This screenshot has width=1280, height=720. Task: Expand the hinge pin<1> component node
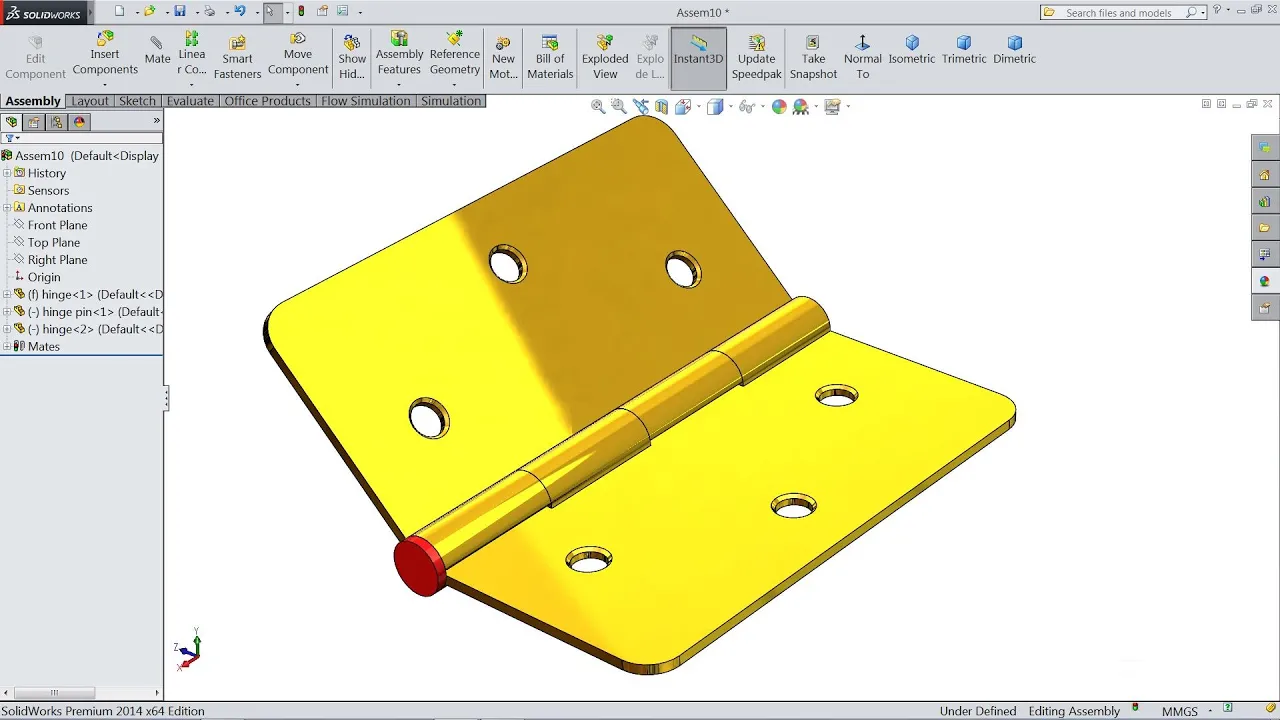pos(7,312)
